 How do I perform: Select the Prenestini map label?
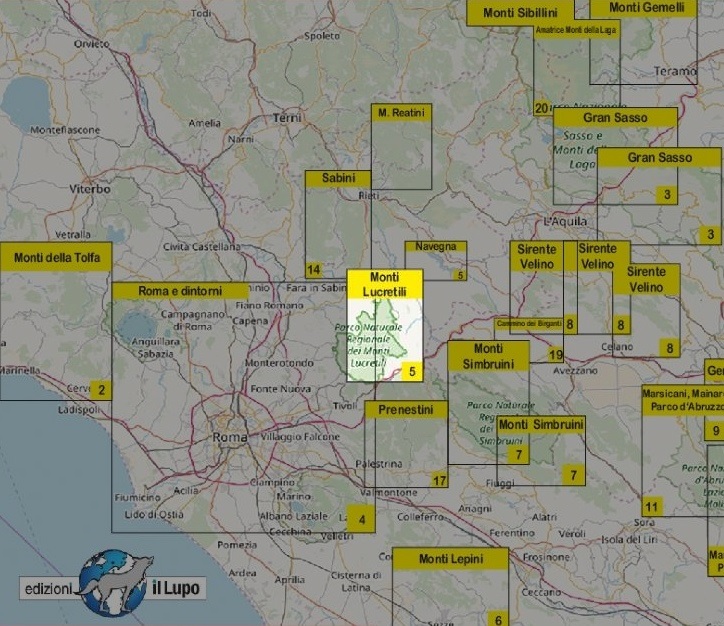point(406,410)
